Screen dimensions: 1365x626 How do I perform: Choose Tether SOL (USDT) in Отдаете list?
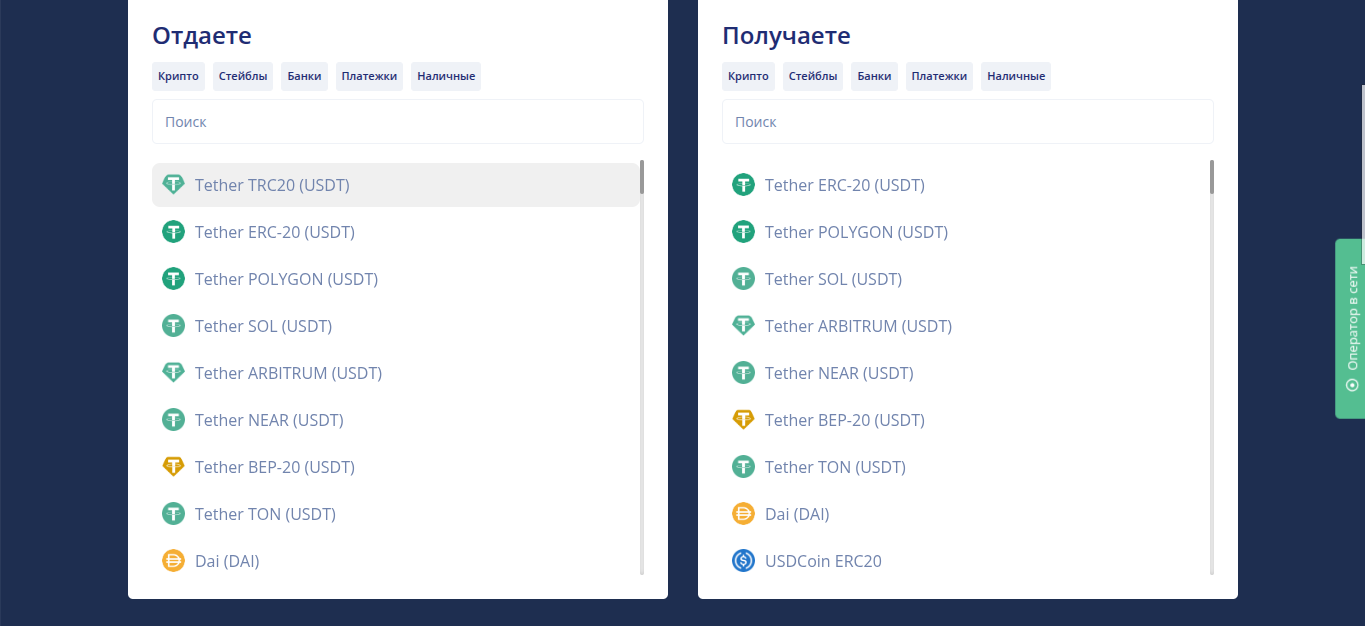pos(263,326)
